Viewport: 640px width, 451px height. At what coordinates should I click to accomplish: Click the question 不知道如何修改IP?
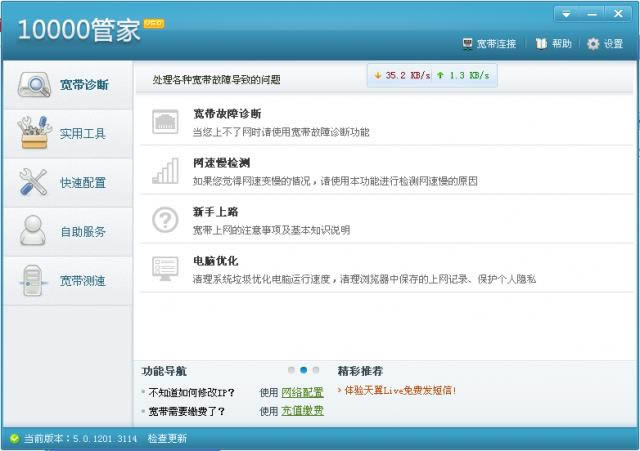click(191, 393)
